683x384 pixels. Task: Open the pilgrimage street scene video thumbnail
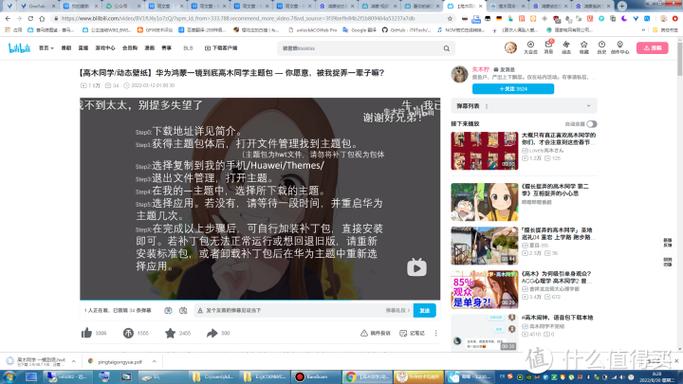tap(484, 246)
